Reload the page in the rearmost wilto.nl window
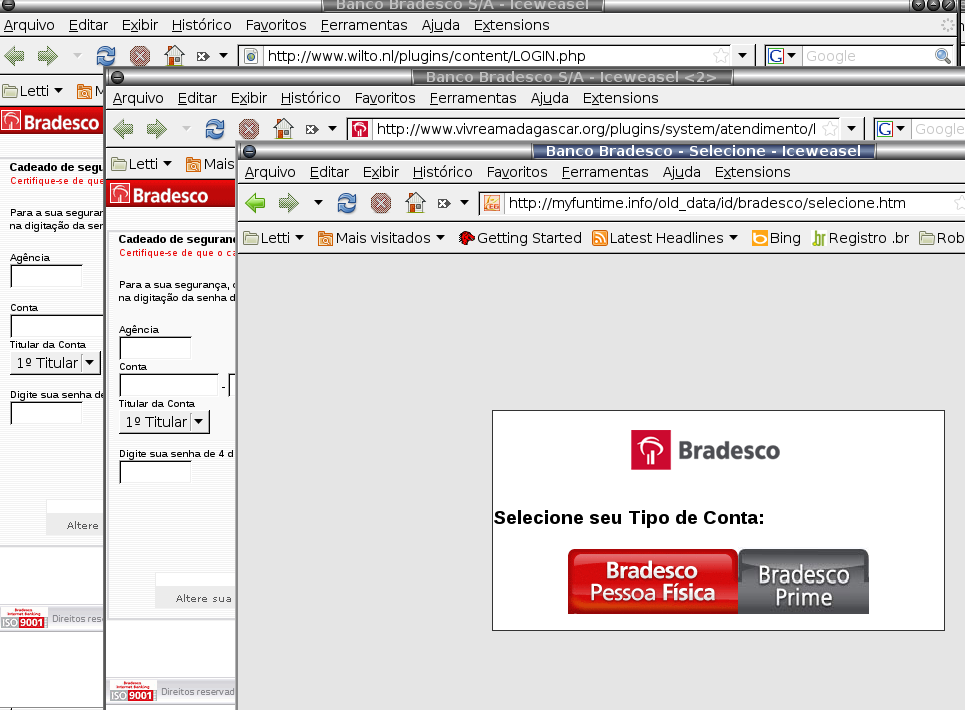This screenshot has width=965, height=710. coord(106,56)
